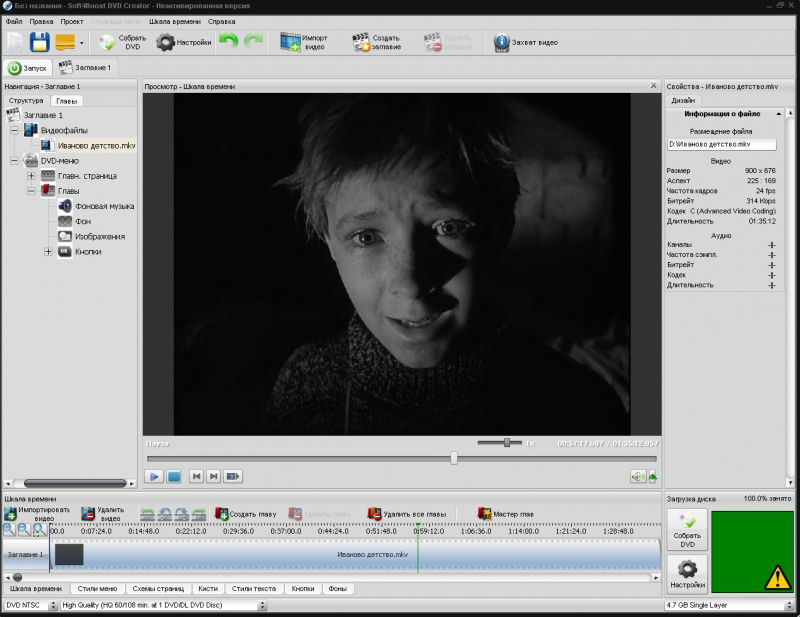Open the Фоны bottom tab

click(x=338, y=589)
